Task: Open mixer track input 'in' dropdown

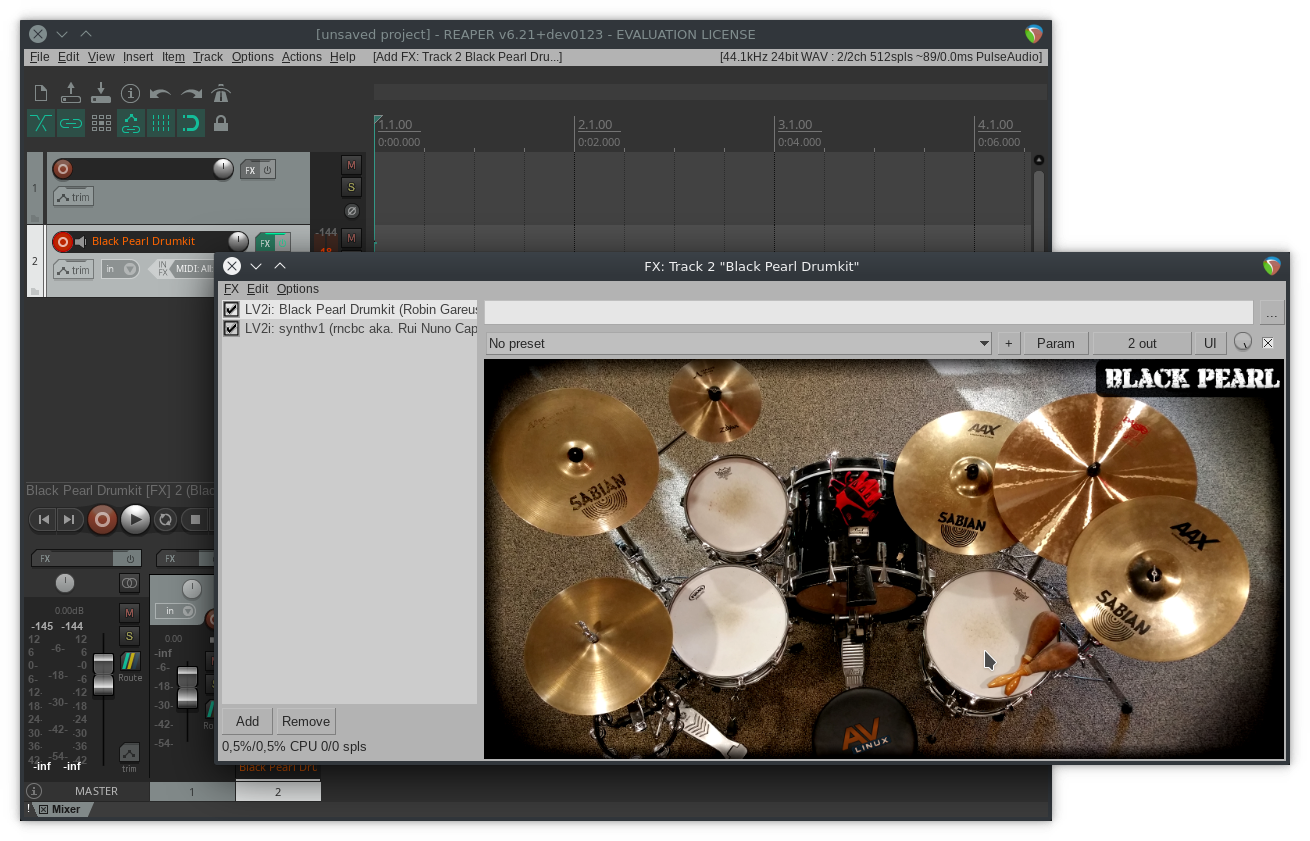Action: pos(176,611)
